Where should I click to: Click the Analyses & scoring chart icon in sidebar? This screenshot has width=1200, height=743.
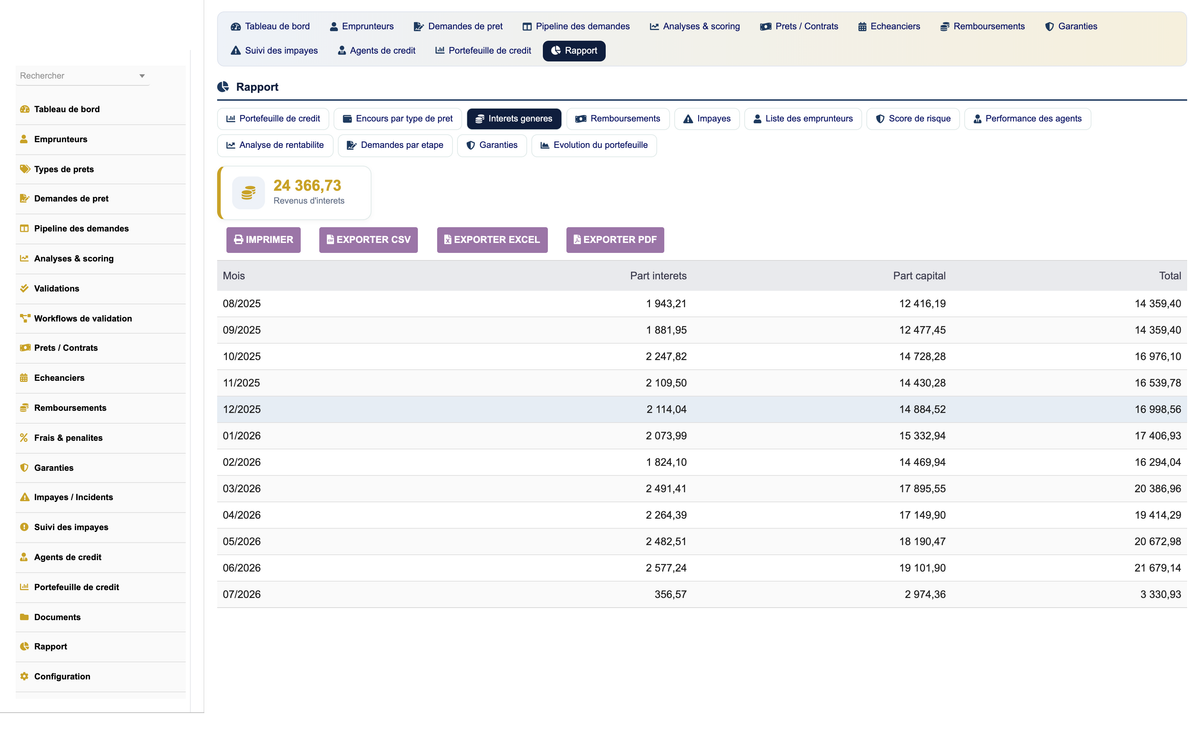click(x=24, y=259)
